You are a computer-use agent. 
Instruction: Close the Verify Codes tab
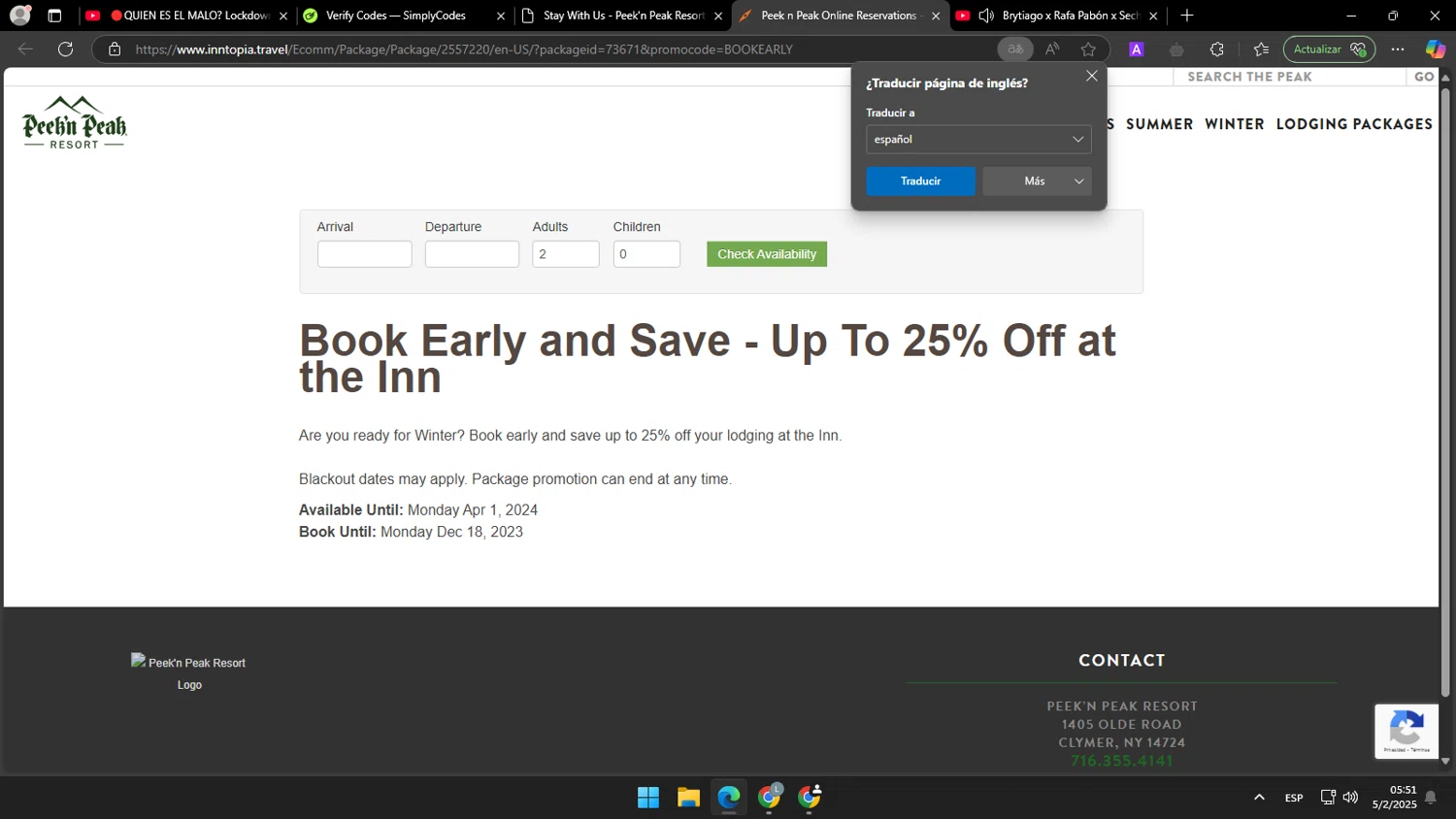tap(501, 16)
